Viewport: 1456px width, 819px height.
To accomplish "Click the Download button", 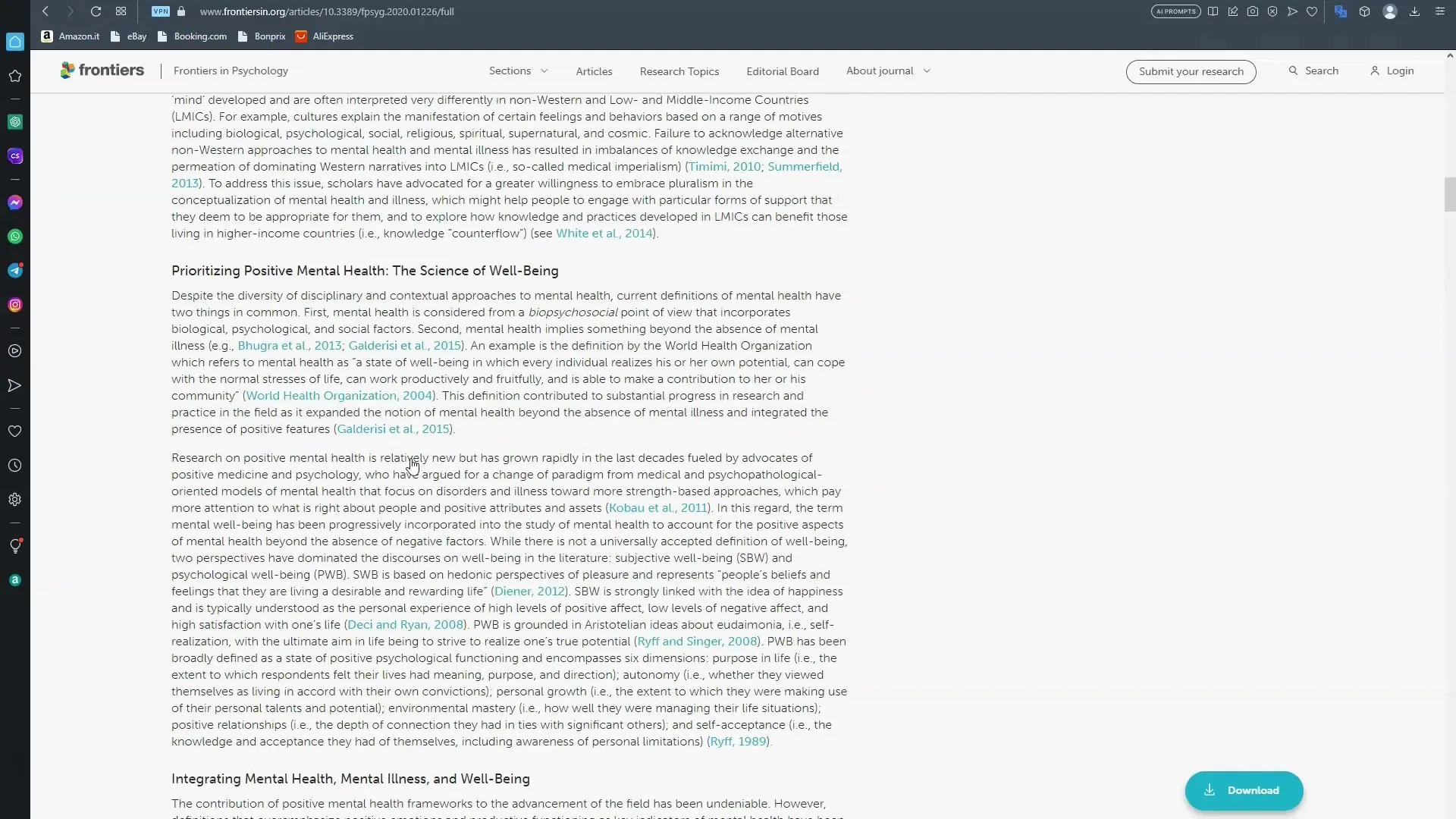I will [1244, 790].
